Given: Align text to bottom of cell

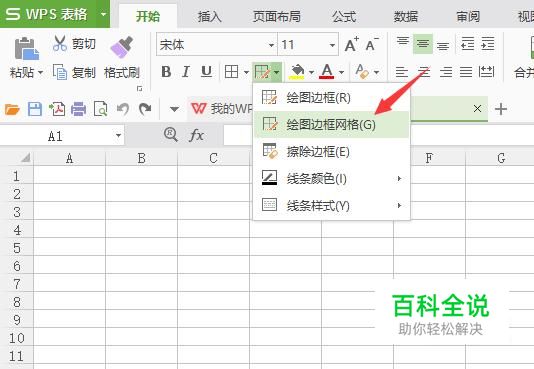Looking at the screenshot, I should coord(443,45).
